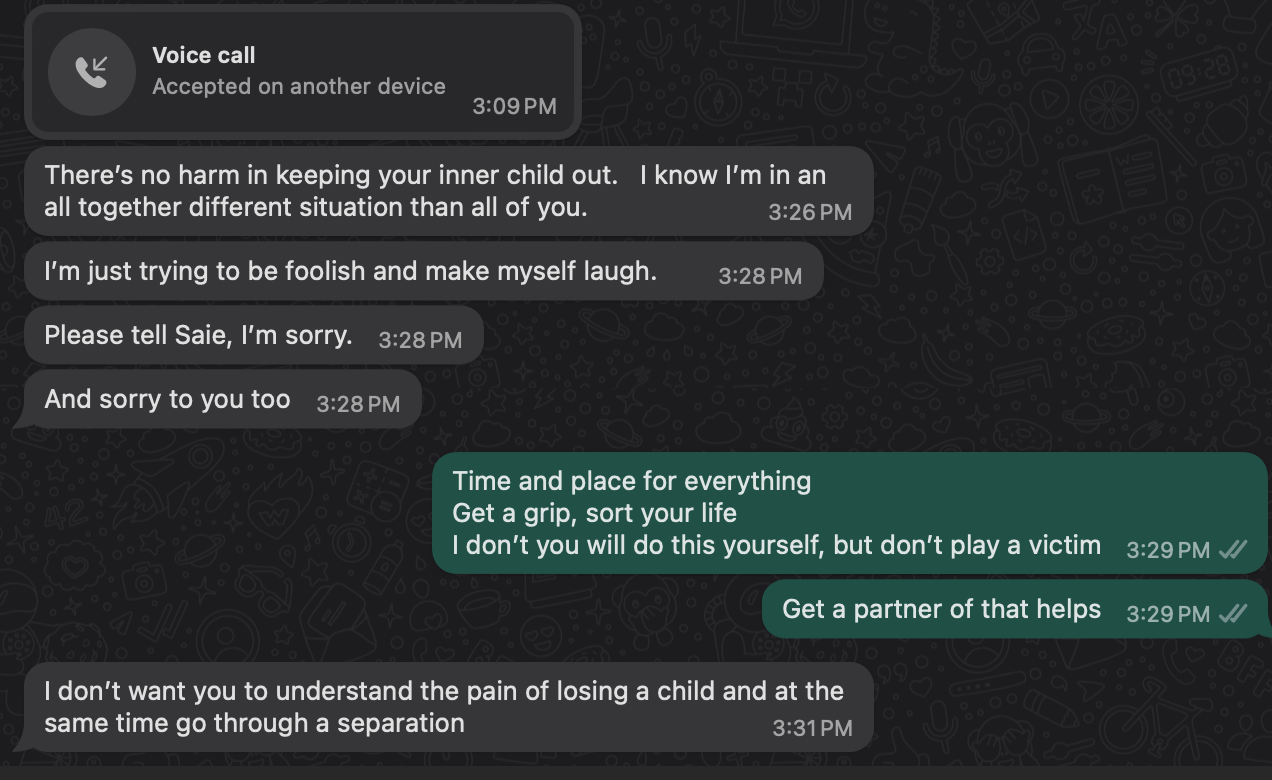
Task: Select the sent "Get a partner of that helps" message
Action: click(x=941, y=609)
